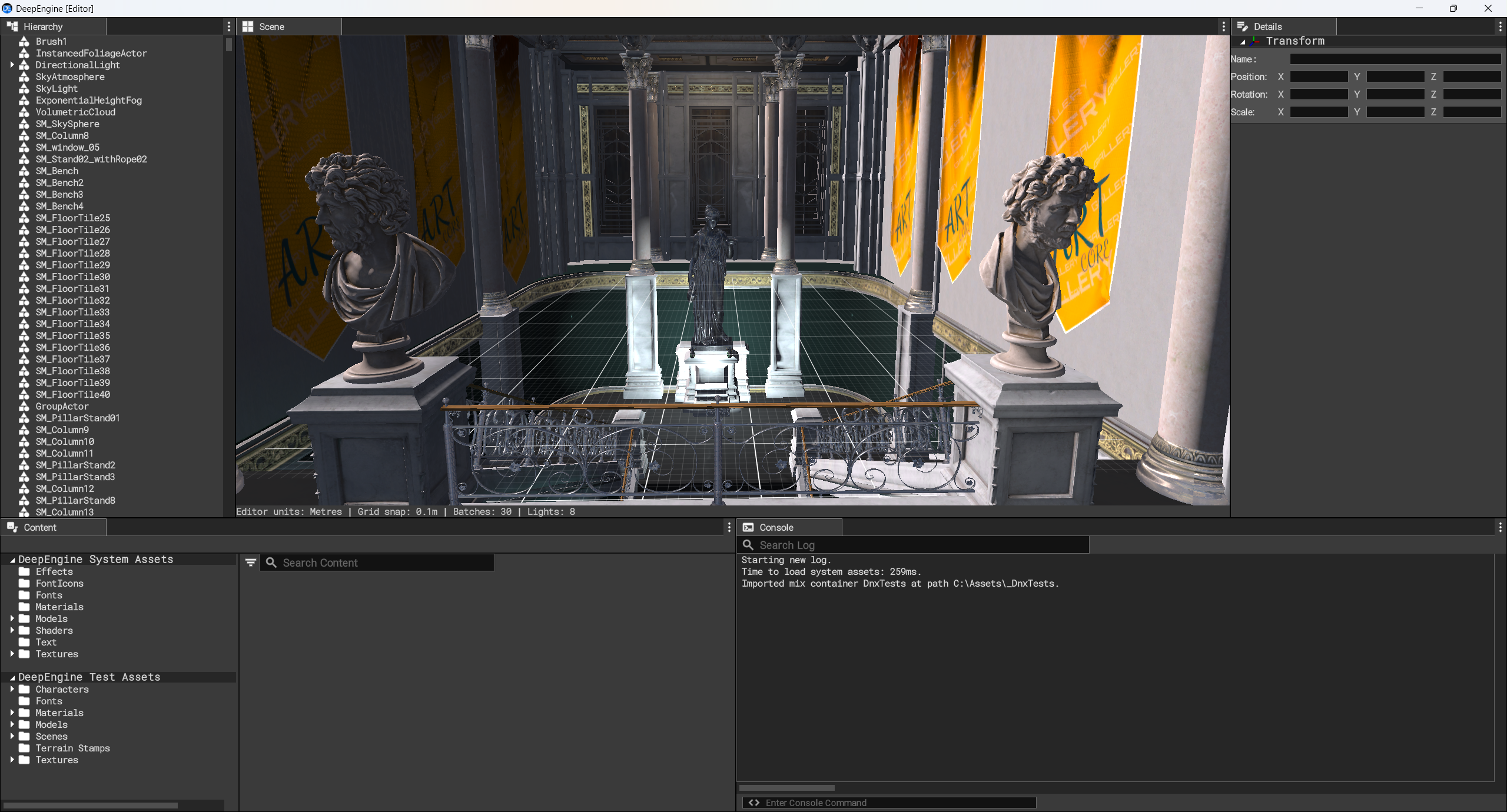The height and width of the screenshot is (812, 1507).
Task: Select SkyAtmosphere in Hierarchy
Action: tap(70, 76)
